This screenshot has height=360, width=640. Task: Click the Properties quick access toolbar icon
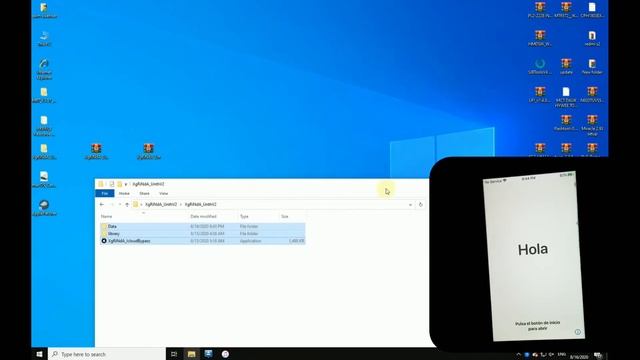(111, 184)
